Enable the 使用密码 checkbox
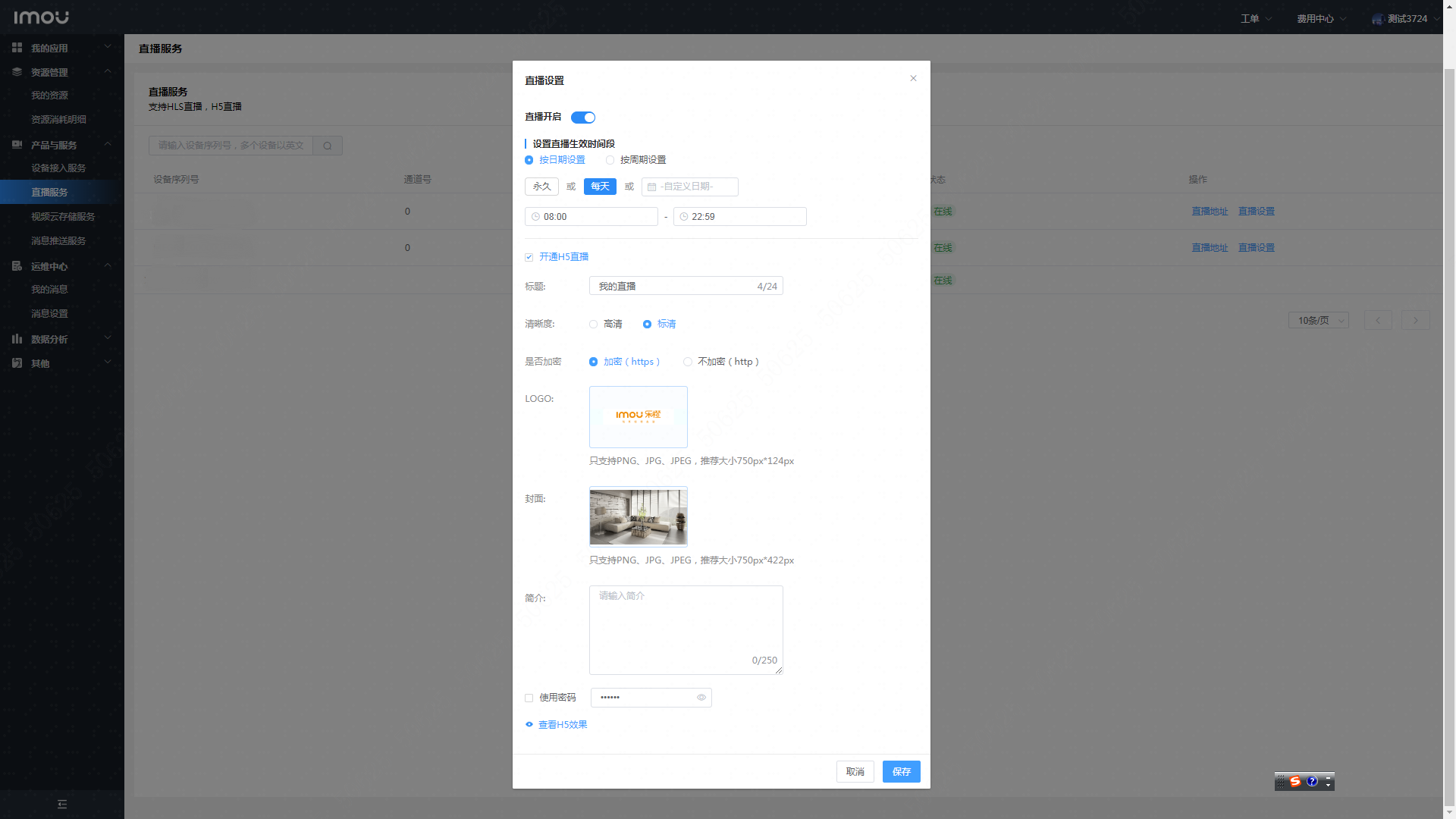The image size is (1456, 819). 529,698
